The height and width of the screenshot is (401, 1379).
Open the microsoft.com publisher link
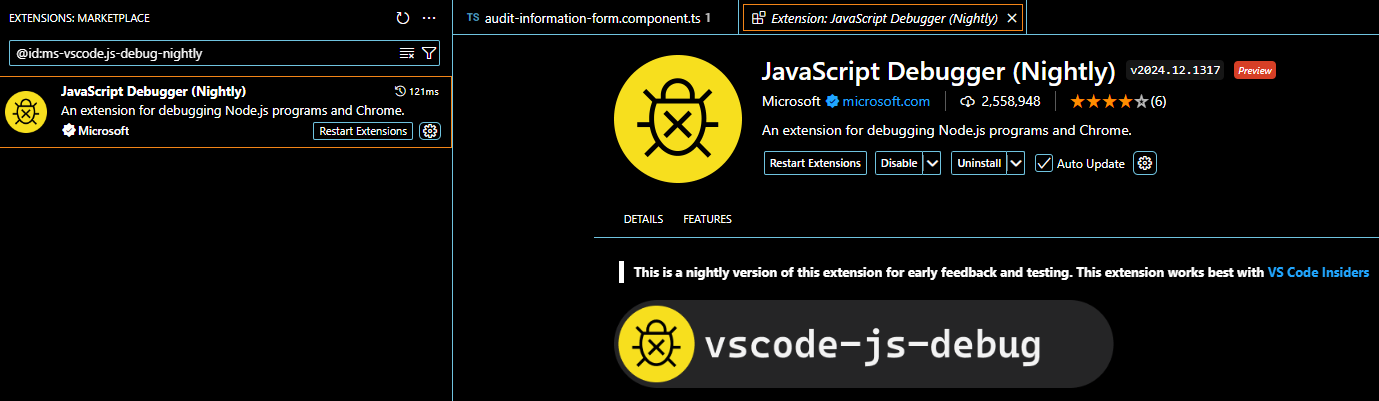(x=886, y=101)
